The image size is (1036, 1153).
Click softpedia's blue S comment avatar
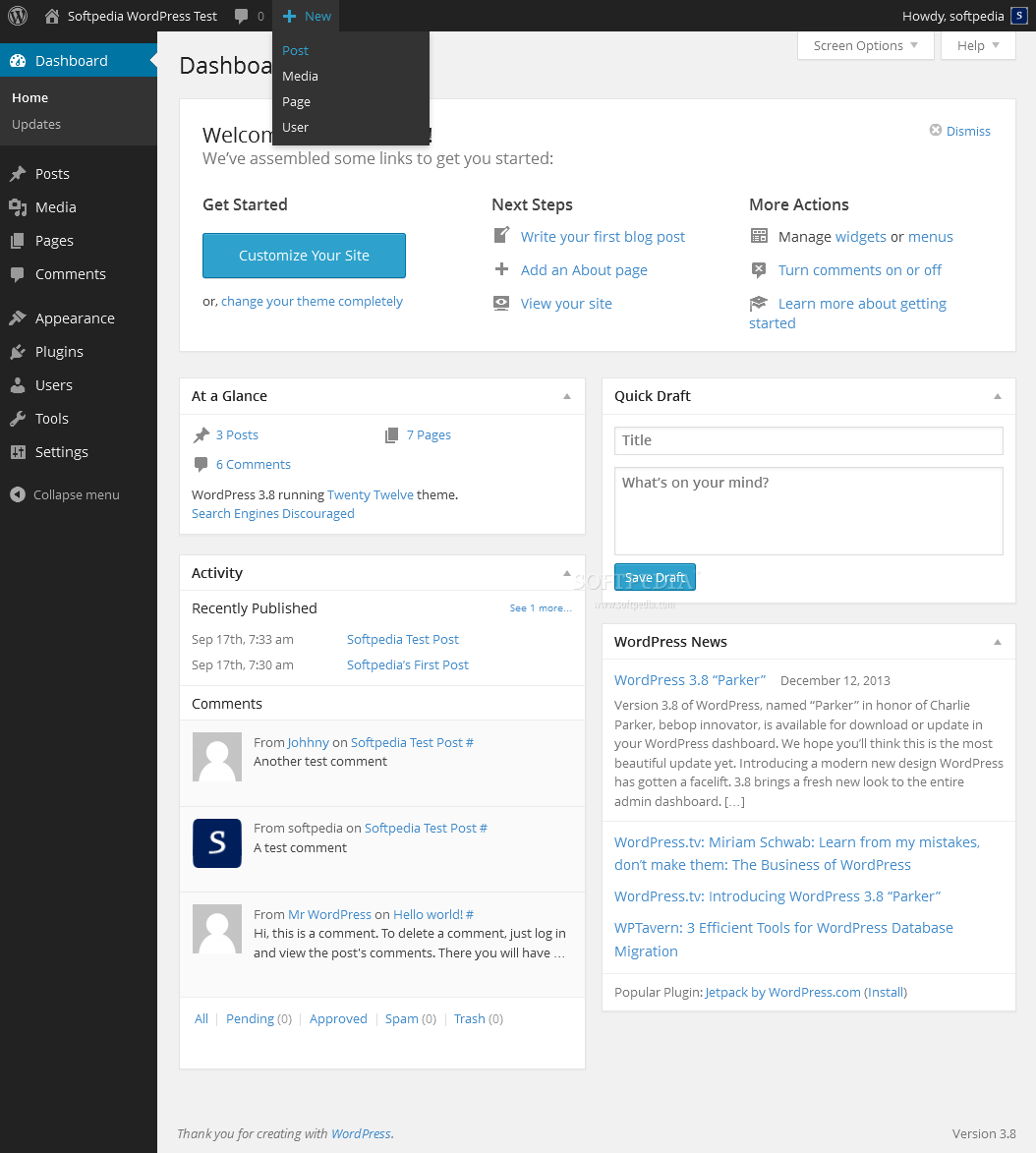[217, 843]
